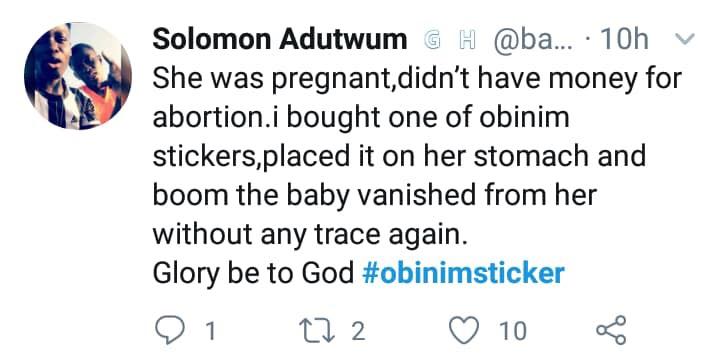This screenshot has height=361, width=720.
Task: Click the H flag letter badge
Action: [466, 40]
